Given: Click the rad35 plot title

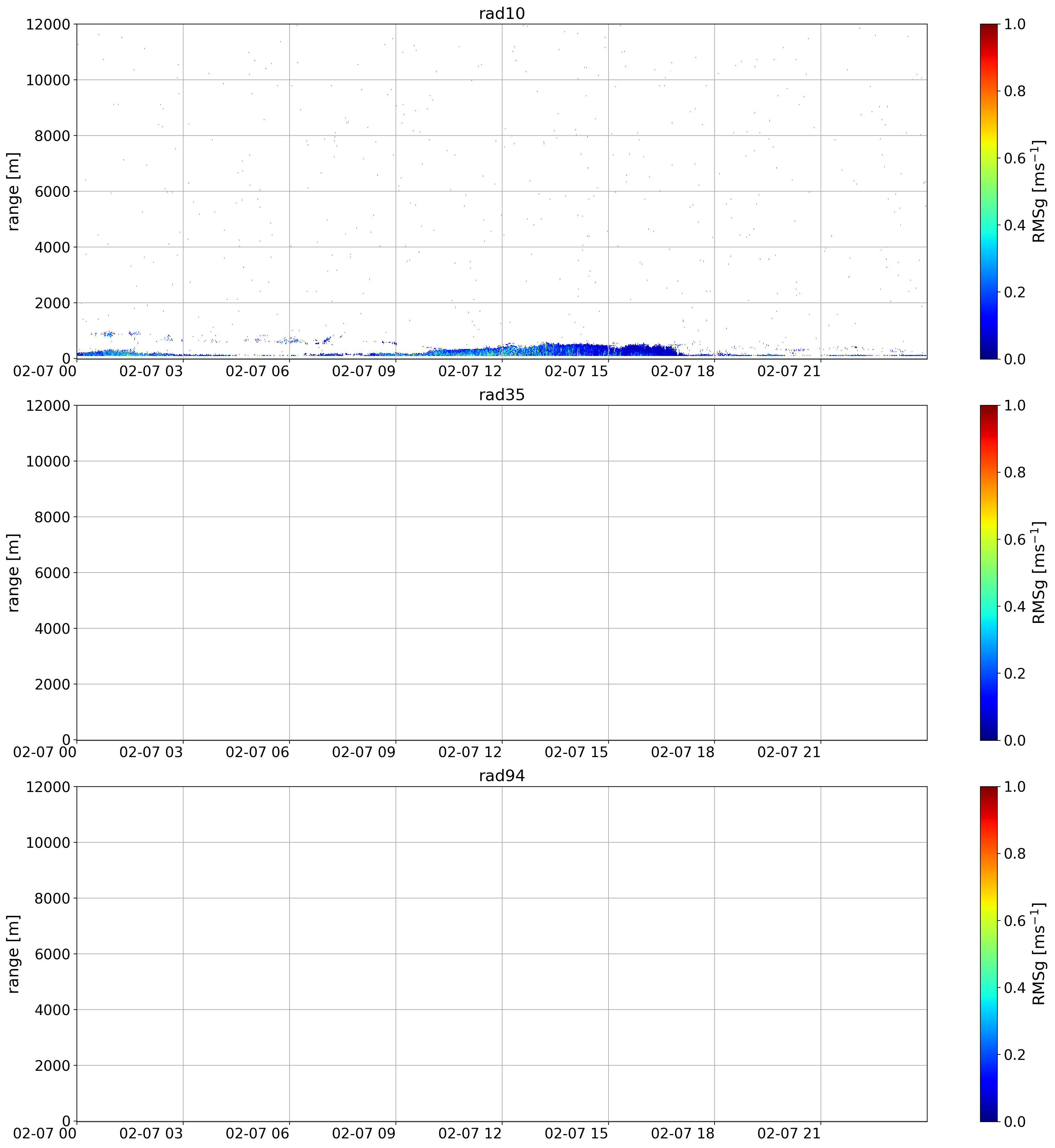Looking at the screenshot, I should coord(501,395).
